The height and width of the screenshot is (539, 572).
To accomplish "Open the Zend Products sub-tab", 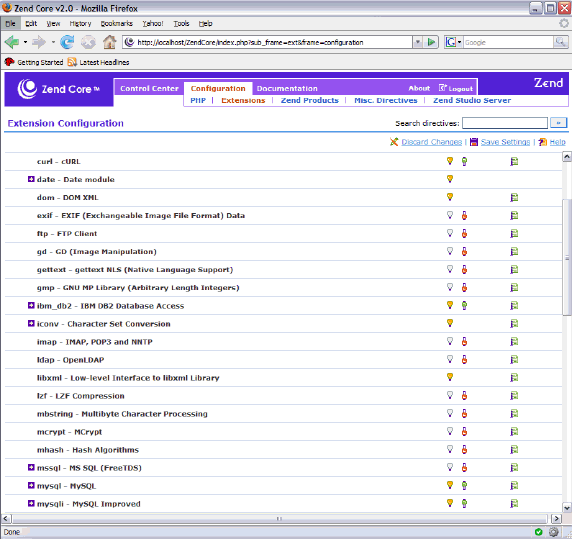I will pyautogui.click(x=309, y=100).
